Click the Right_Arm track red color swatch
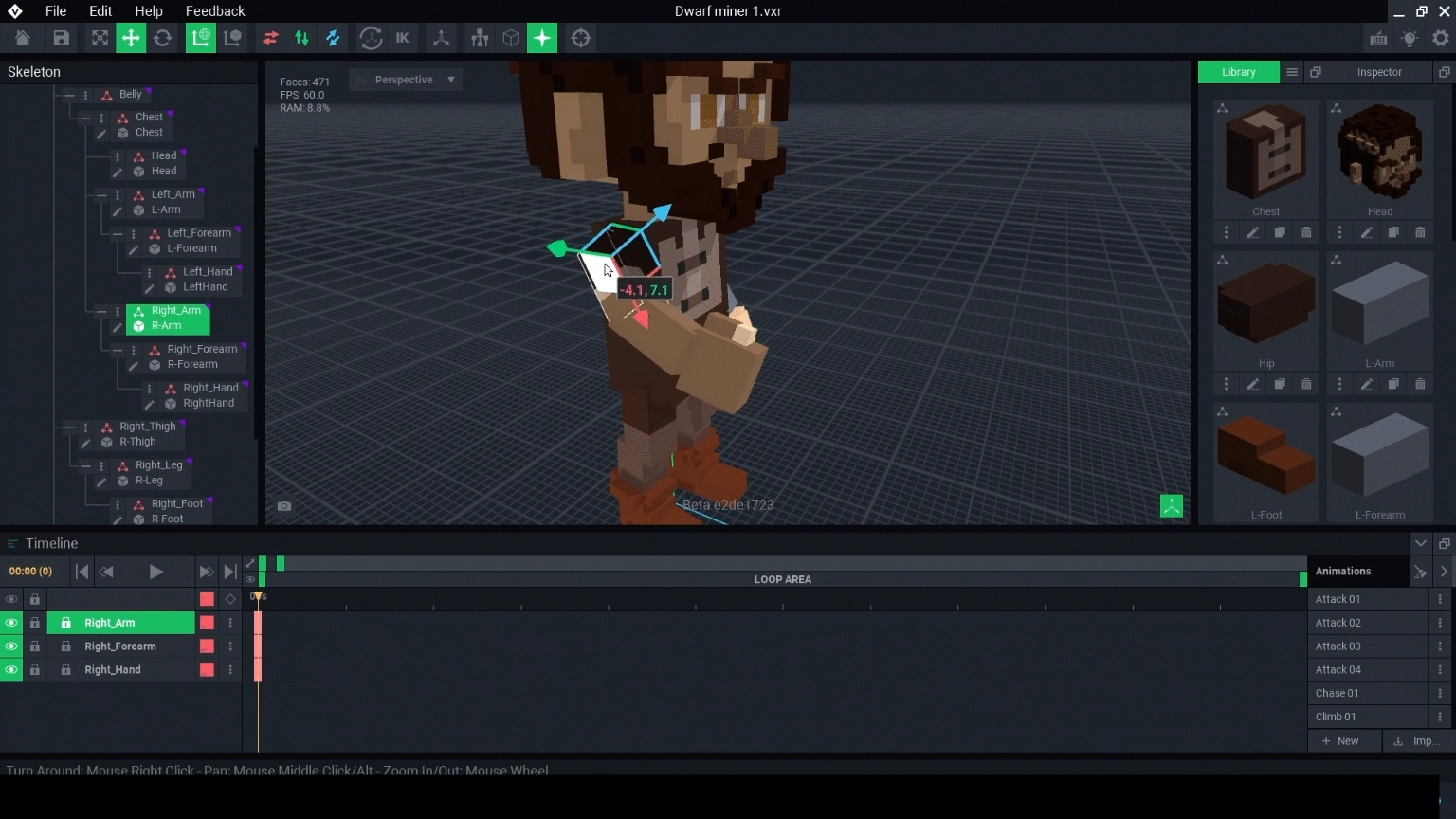The image size is (1456, 819). (x=207, y=623)
